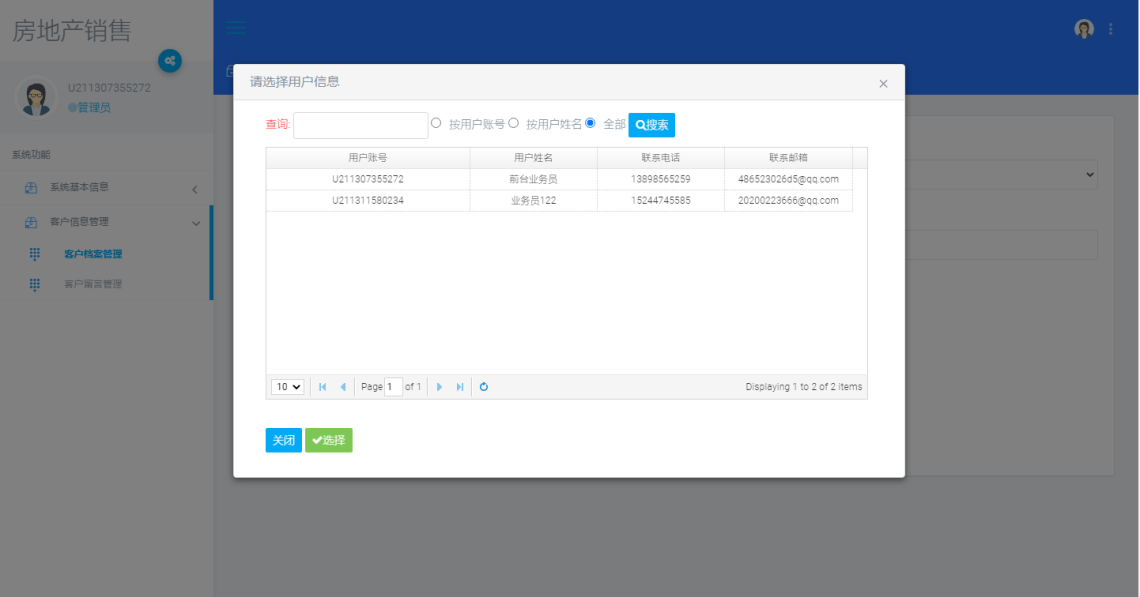Click the 客户留言管理 grid icon in sidebar

pyautogui.click(x=34, y=284)
